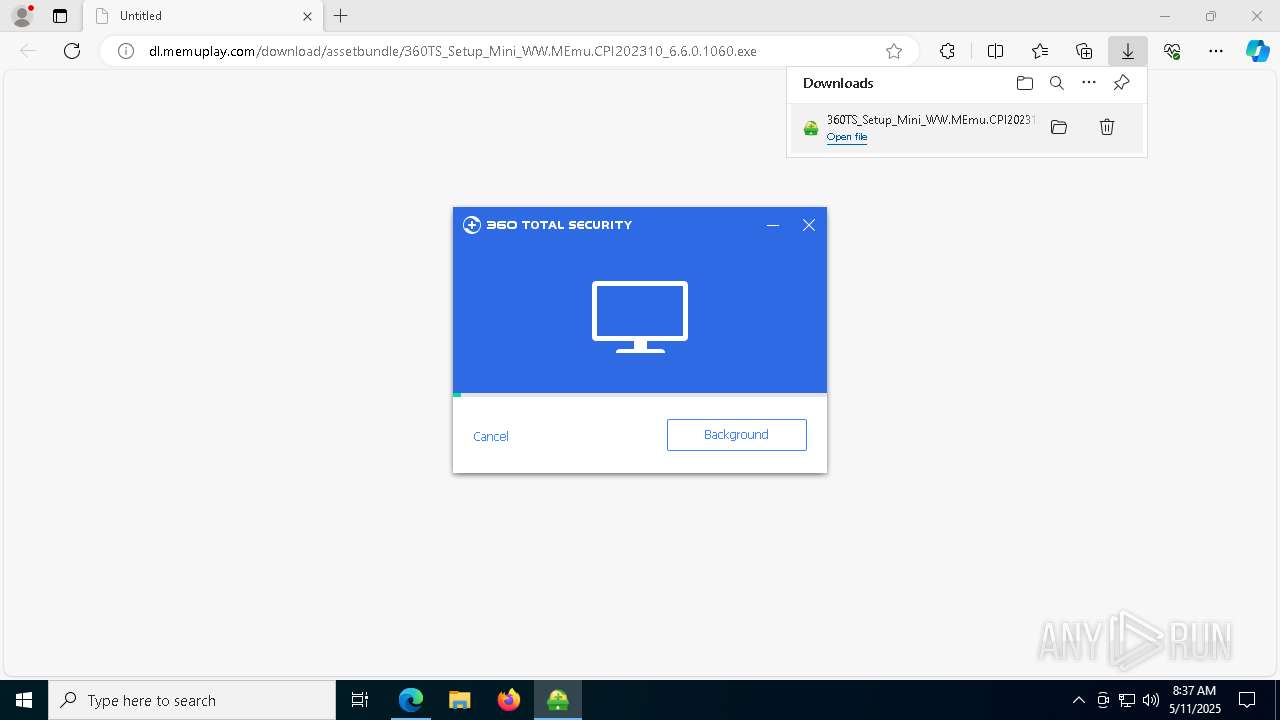Select the 360 installer taskbar icon
The width and height of the screenshot is (1280, 720).
pos(558,700)
